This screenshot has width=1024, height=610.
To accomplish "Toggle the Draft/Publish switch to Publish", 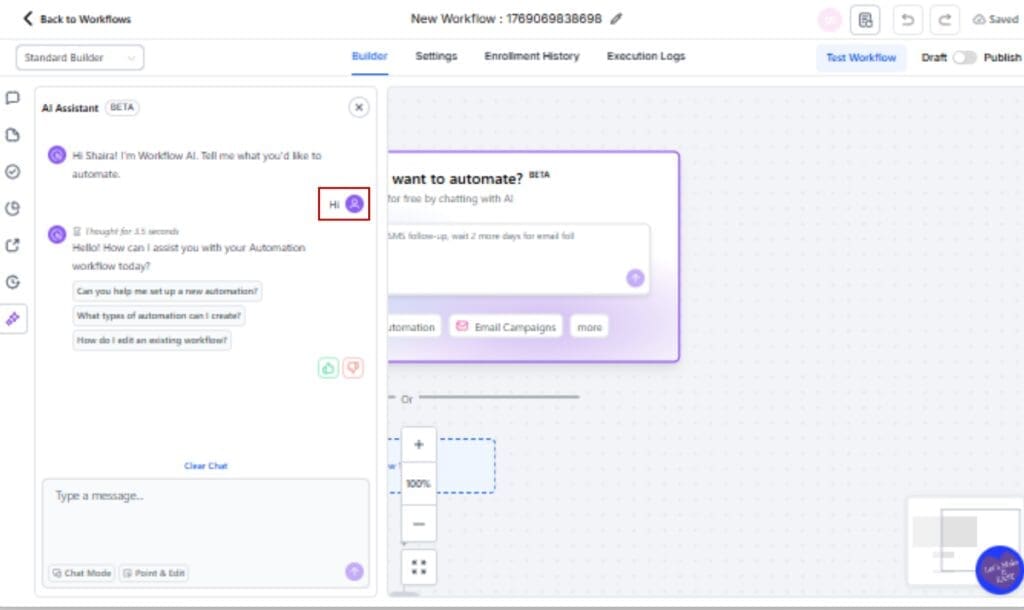I will tap(962, 58).
